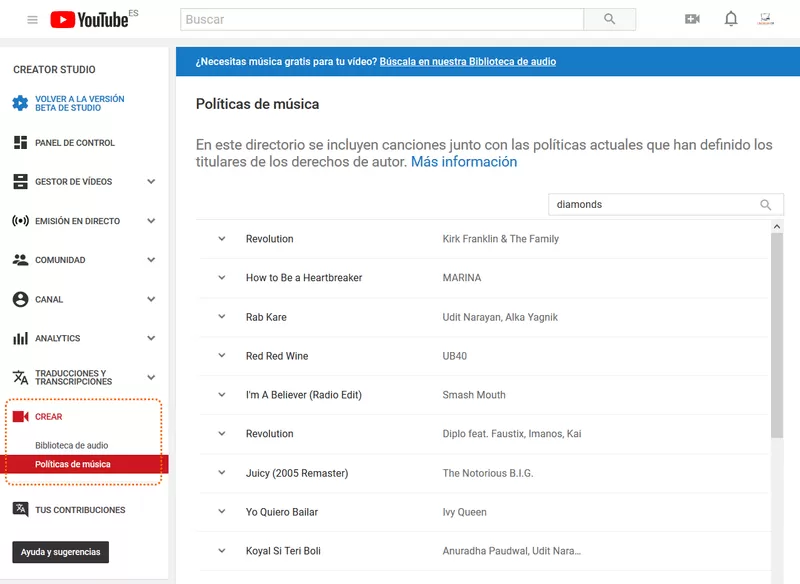The image size is (800, 584).
Task: Click the CREATOR STUDIO sidebar heading
Action: click(x=54, y=69)
